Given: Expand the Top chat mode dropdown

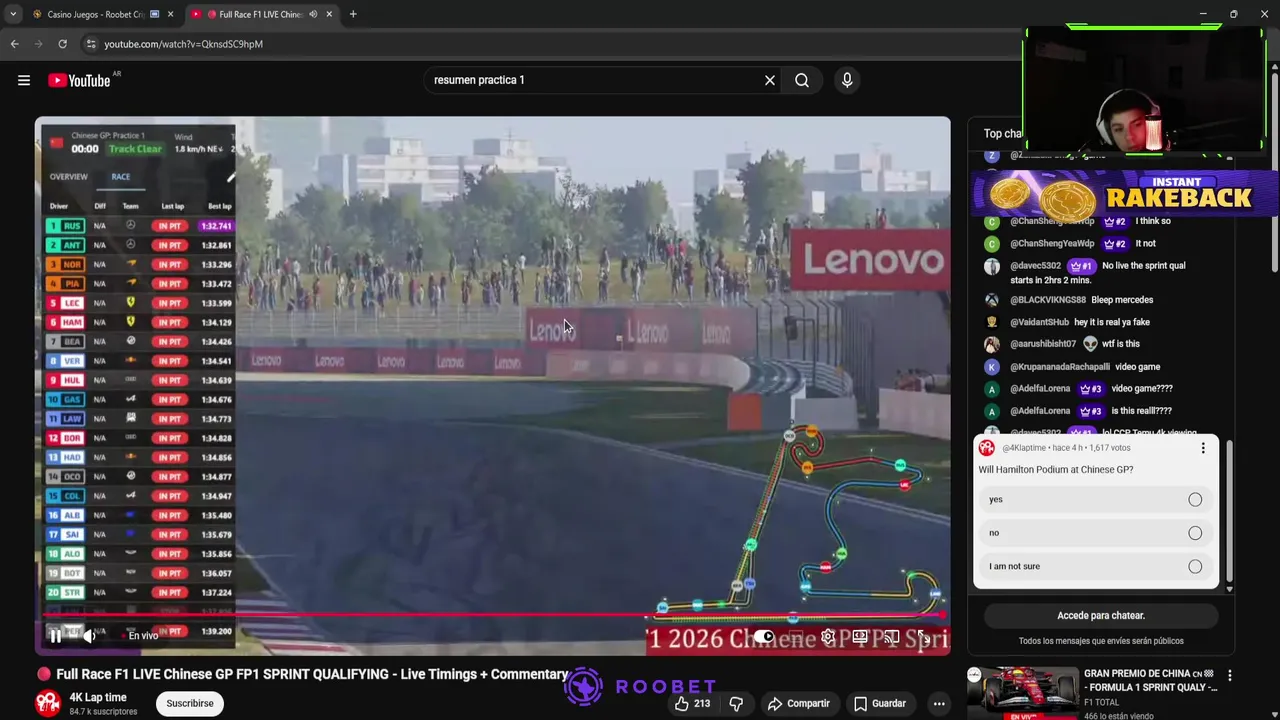Looking at the screenshot, I should (x=1004, y=133).
